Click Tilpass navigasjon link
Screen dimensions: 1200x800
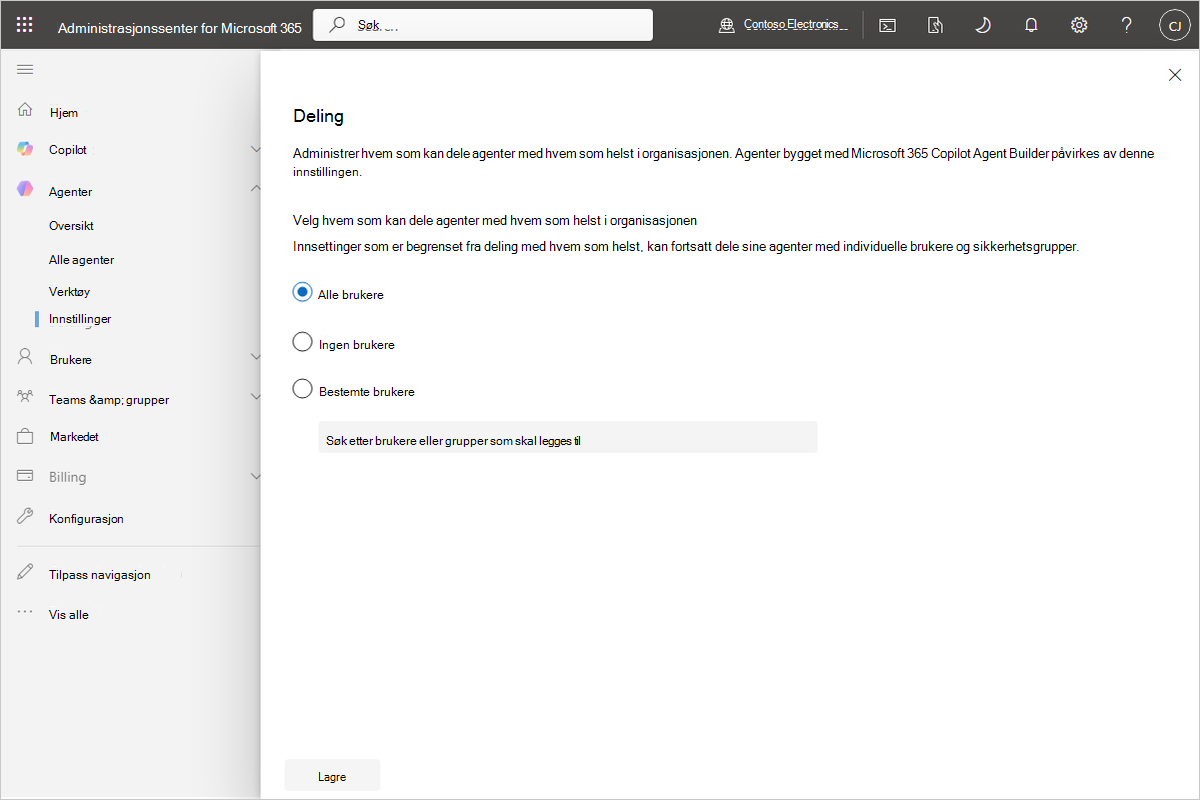100,575
